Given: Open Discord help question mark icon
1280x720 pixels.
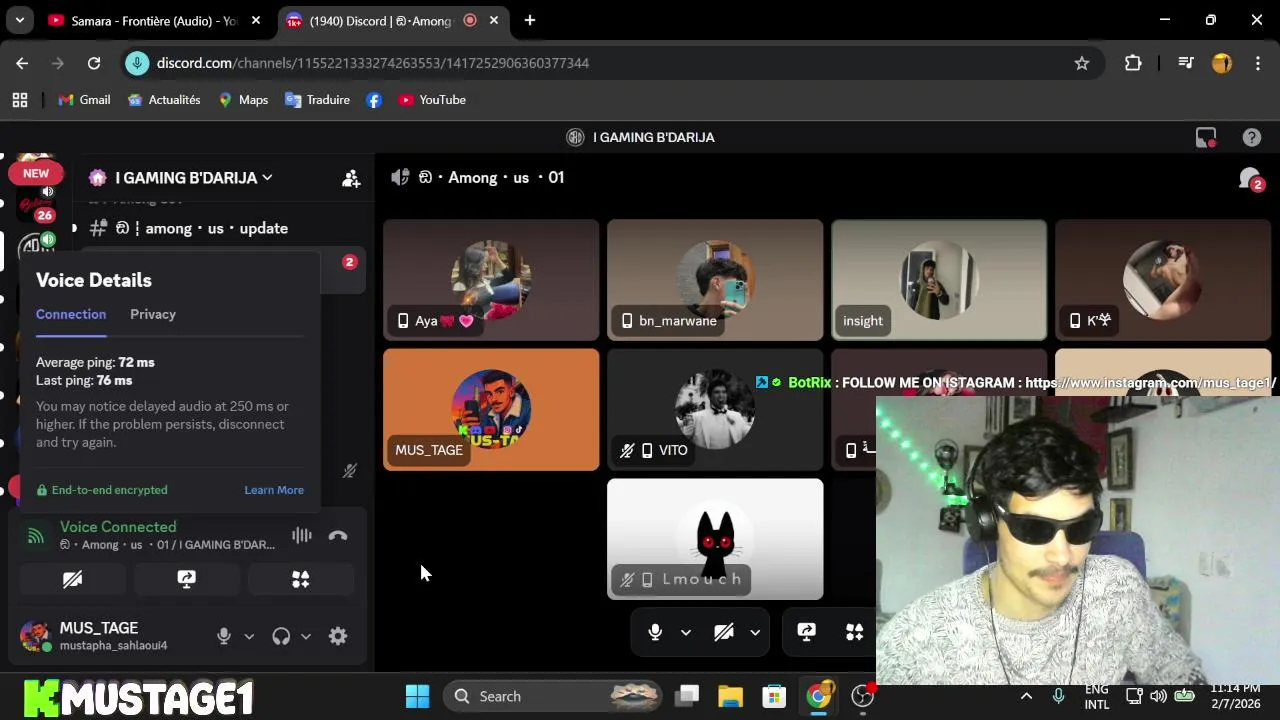Looking at the screenshot, I should 1252,138.
